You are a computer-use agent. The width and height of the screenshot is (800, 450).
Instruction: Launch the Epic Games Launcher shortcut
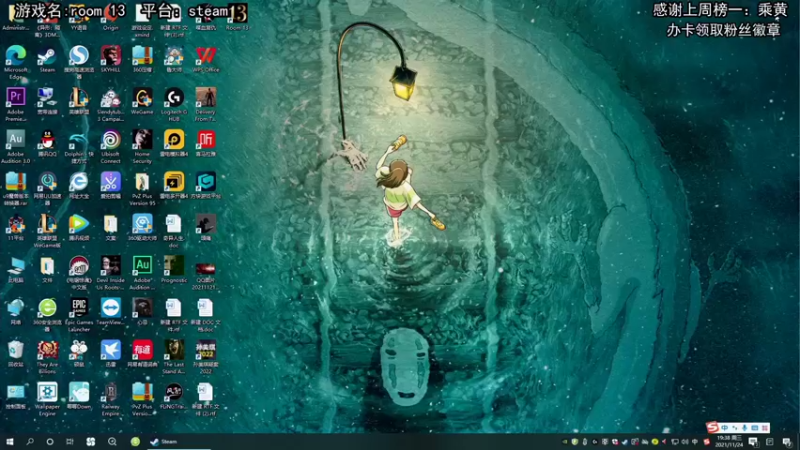pyautogui.click(x=79, y=310)
